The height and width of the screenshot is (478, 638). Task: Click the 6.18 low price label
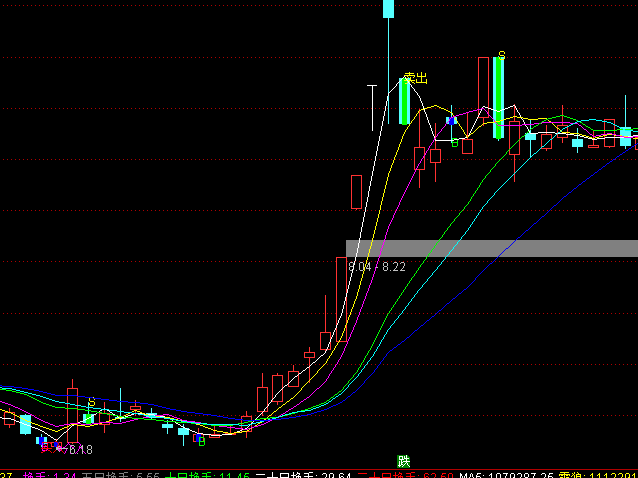79,450
